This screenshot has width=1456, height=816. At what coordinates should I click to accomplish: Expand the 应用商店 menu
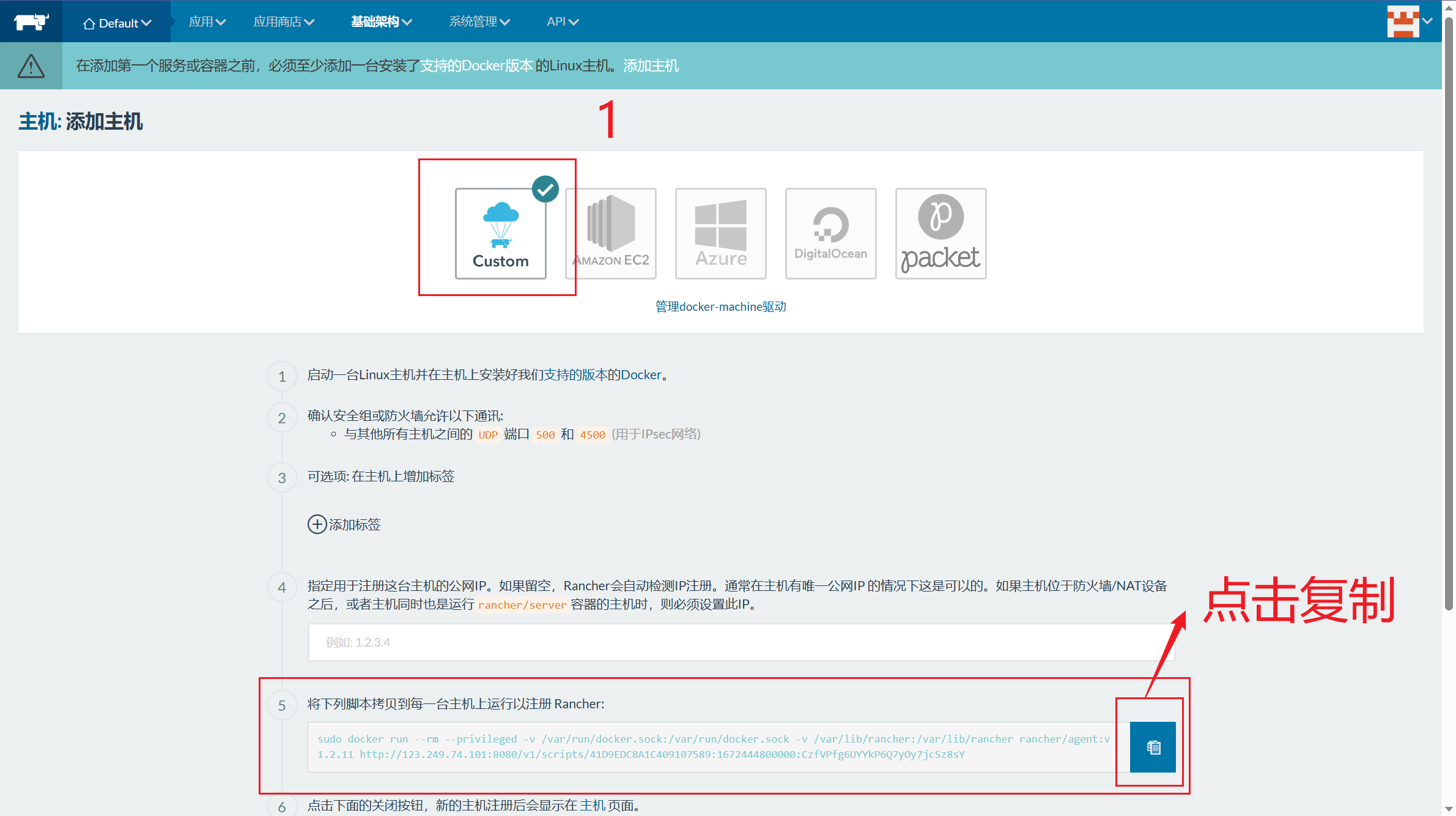click(284, 22)
